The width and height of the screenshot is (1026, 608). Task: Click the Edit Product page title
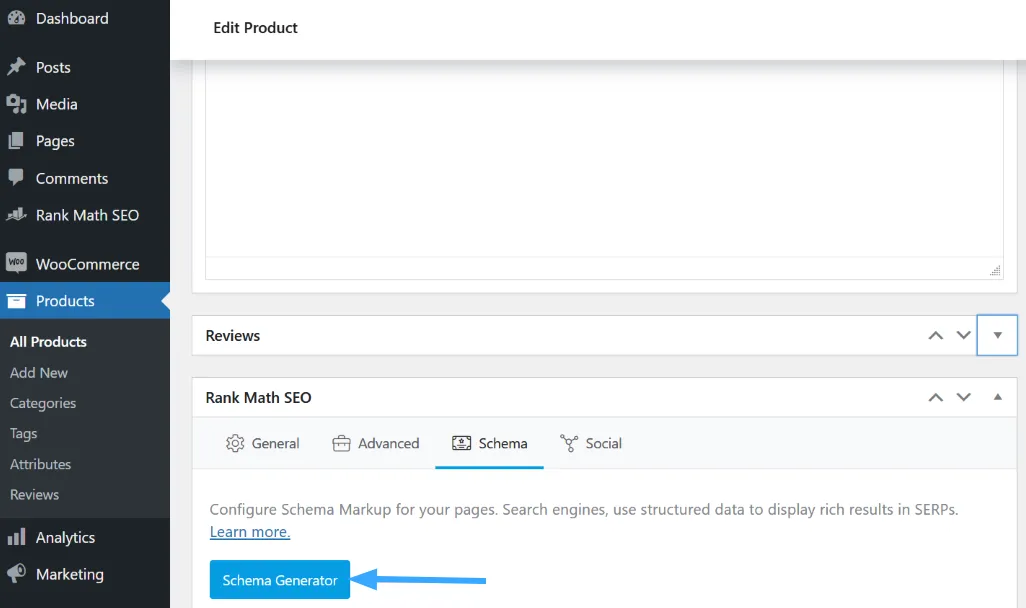click(x=255, y=27)
